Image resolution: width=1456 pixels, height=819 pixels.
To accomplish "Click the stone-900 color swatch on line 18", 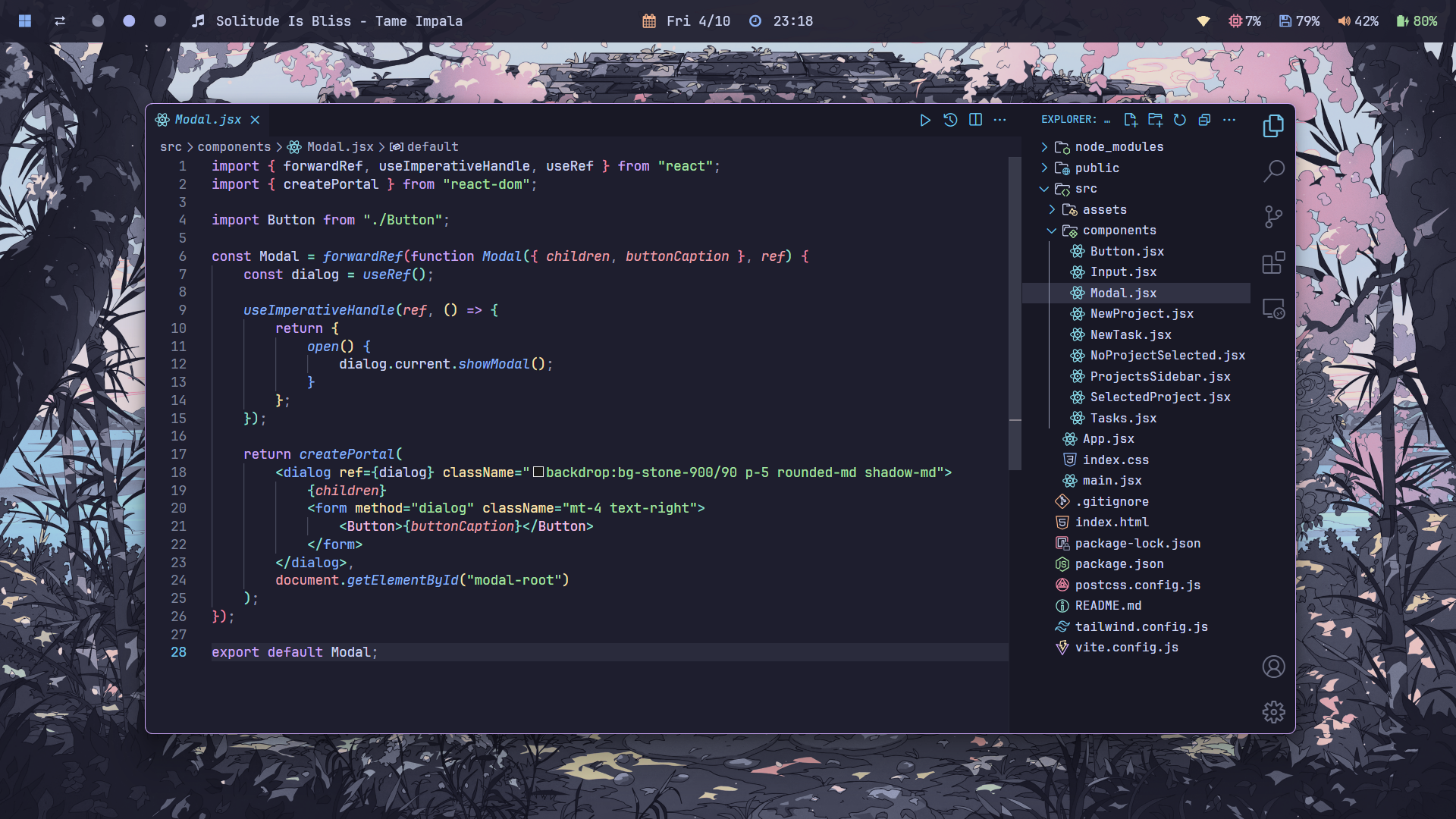I will click(538, 472).
